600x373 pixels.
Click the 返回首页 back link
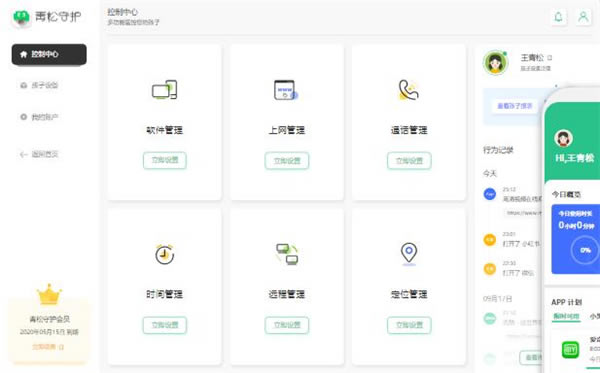pos(39,154)
